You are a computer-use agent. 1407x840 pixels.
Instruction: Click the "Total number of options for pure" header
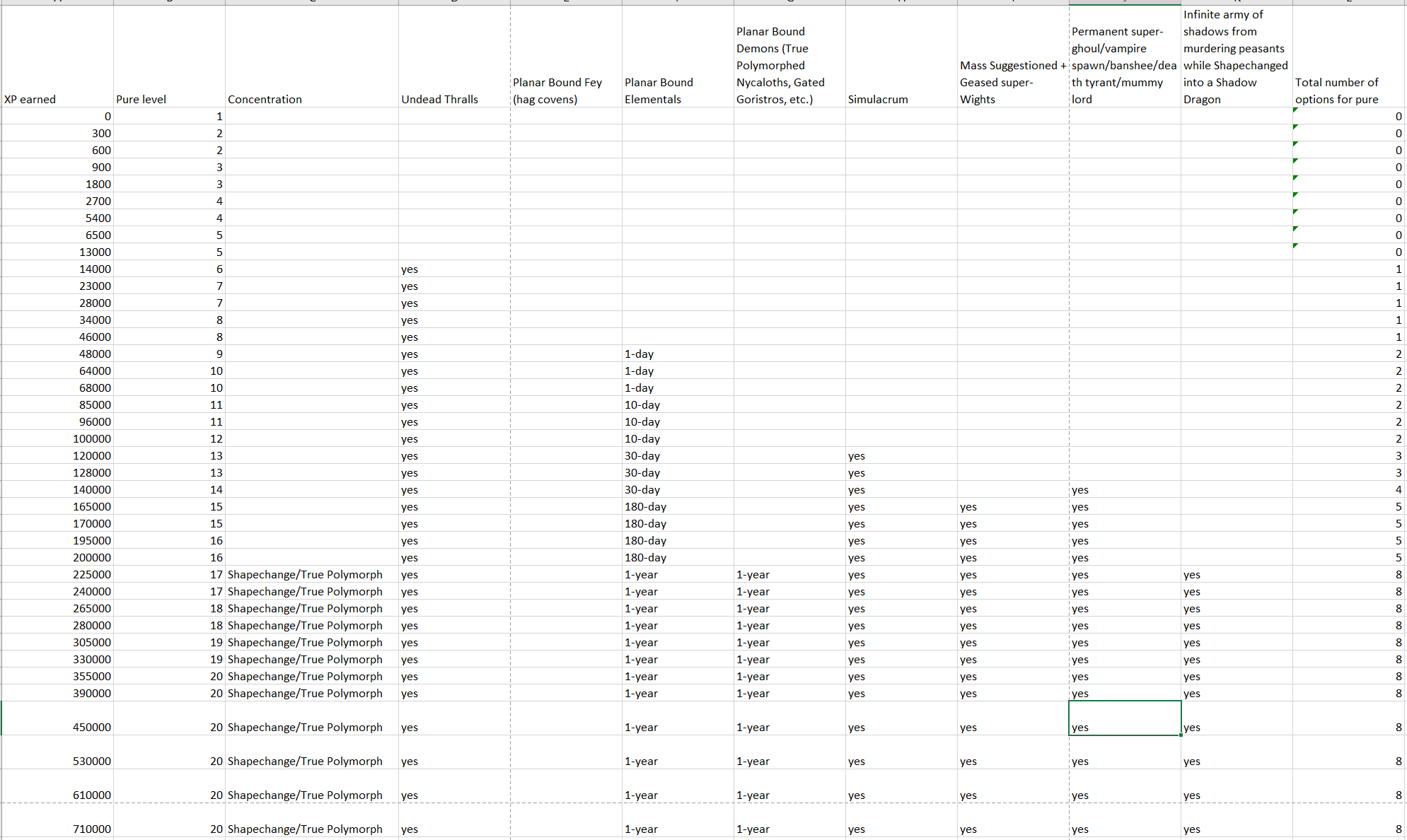click(1348, 57)
